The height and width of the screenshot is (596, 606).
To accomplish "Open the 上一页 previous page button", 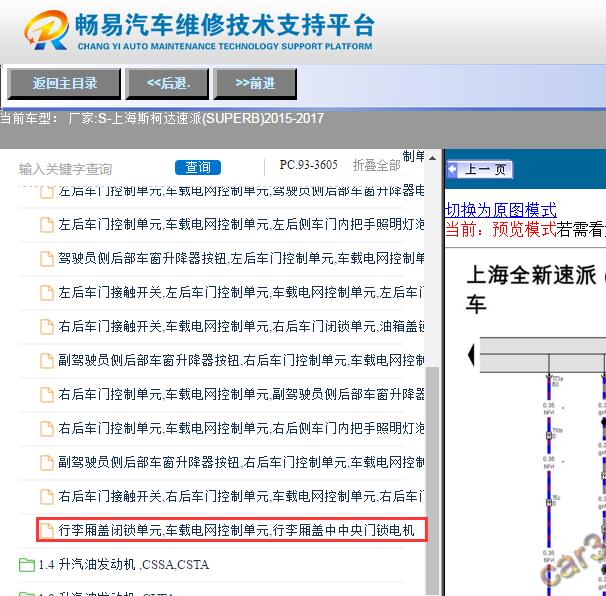I will 480,169.
